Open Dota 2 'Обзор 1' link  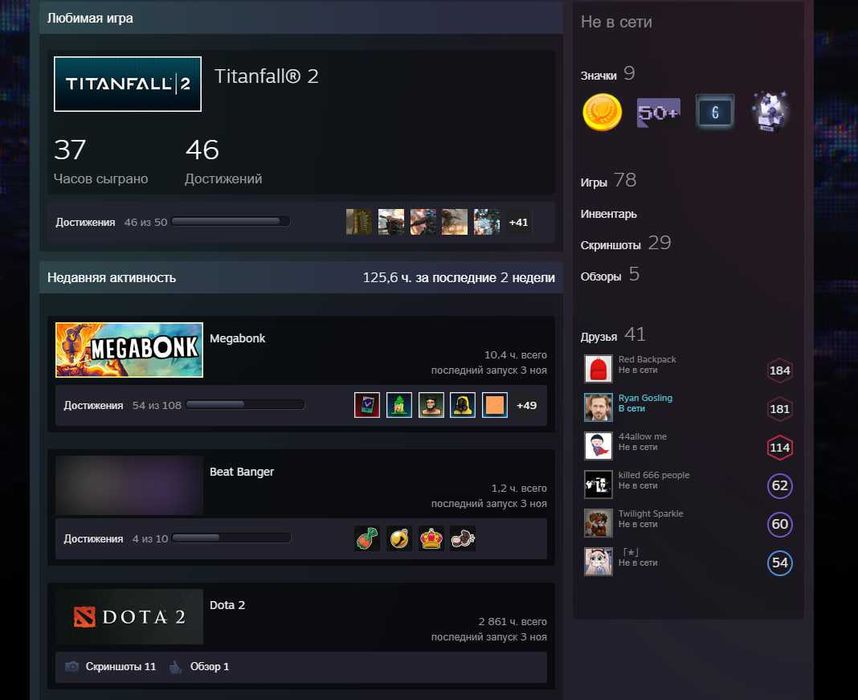tap(210, 667)
